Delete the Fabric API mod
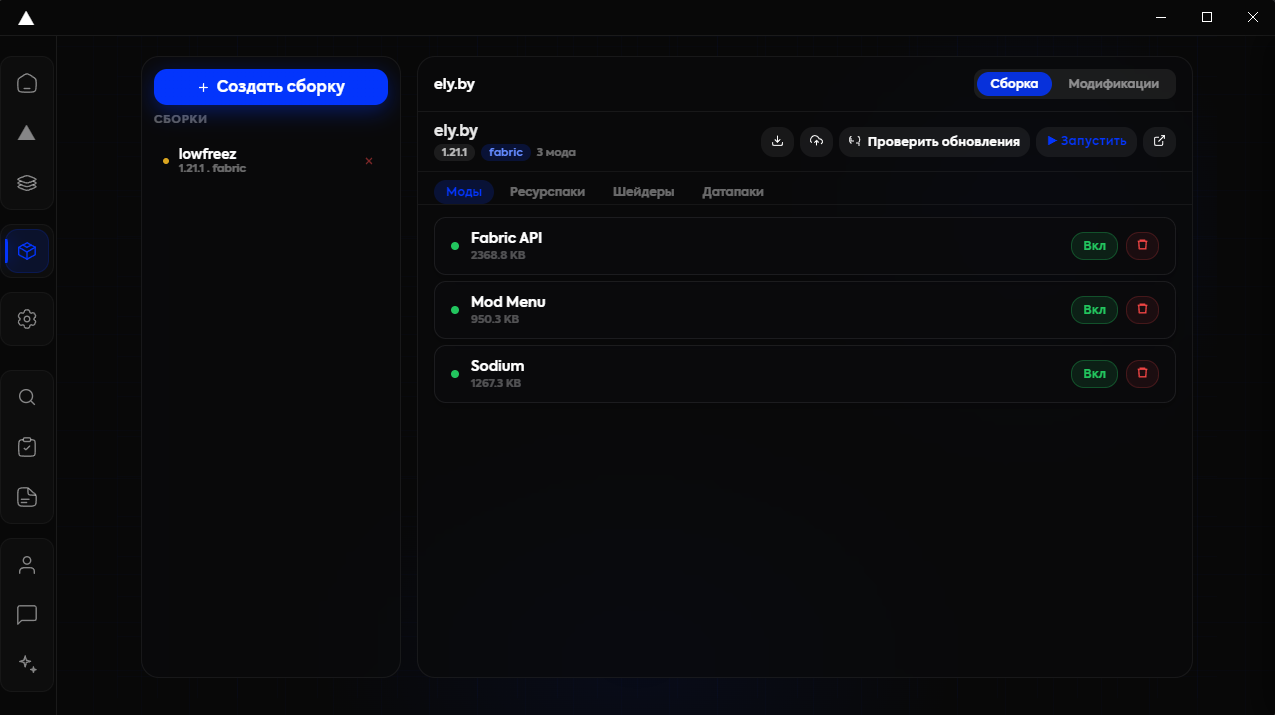This screenshot has height=715, width=1275. point(1142,245)
